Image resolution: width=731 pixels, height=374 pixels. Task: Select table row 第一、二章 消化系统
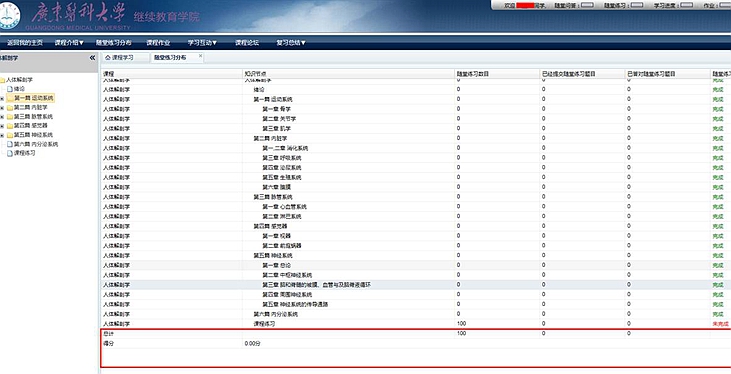416,148
